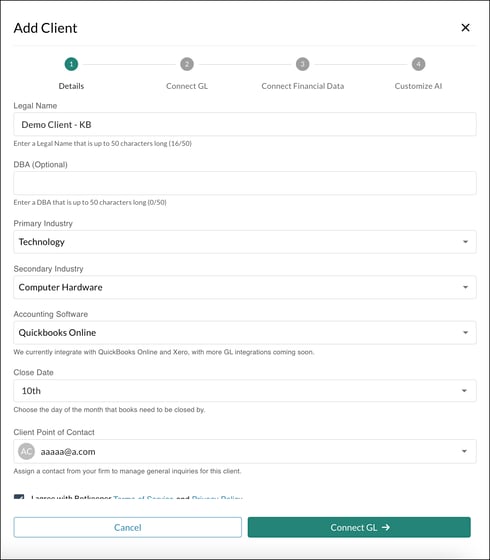Click the AC avatar next to aaaaa@a.com
Screen dimensions: 490x560
(26, 451)
